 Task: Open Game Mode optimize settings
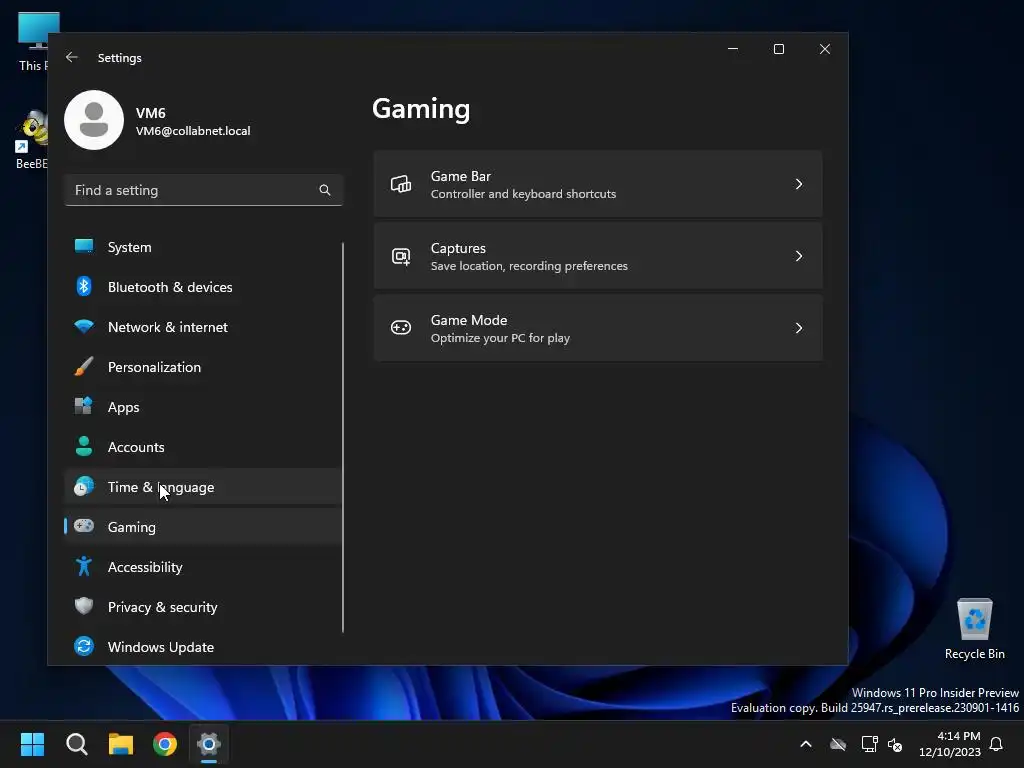598,328
